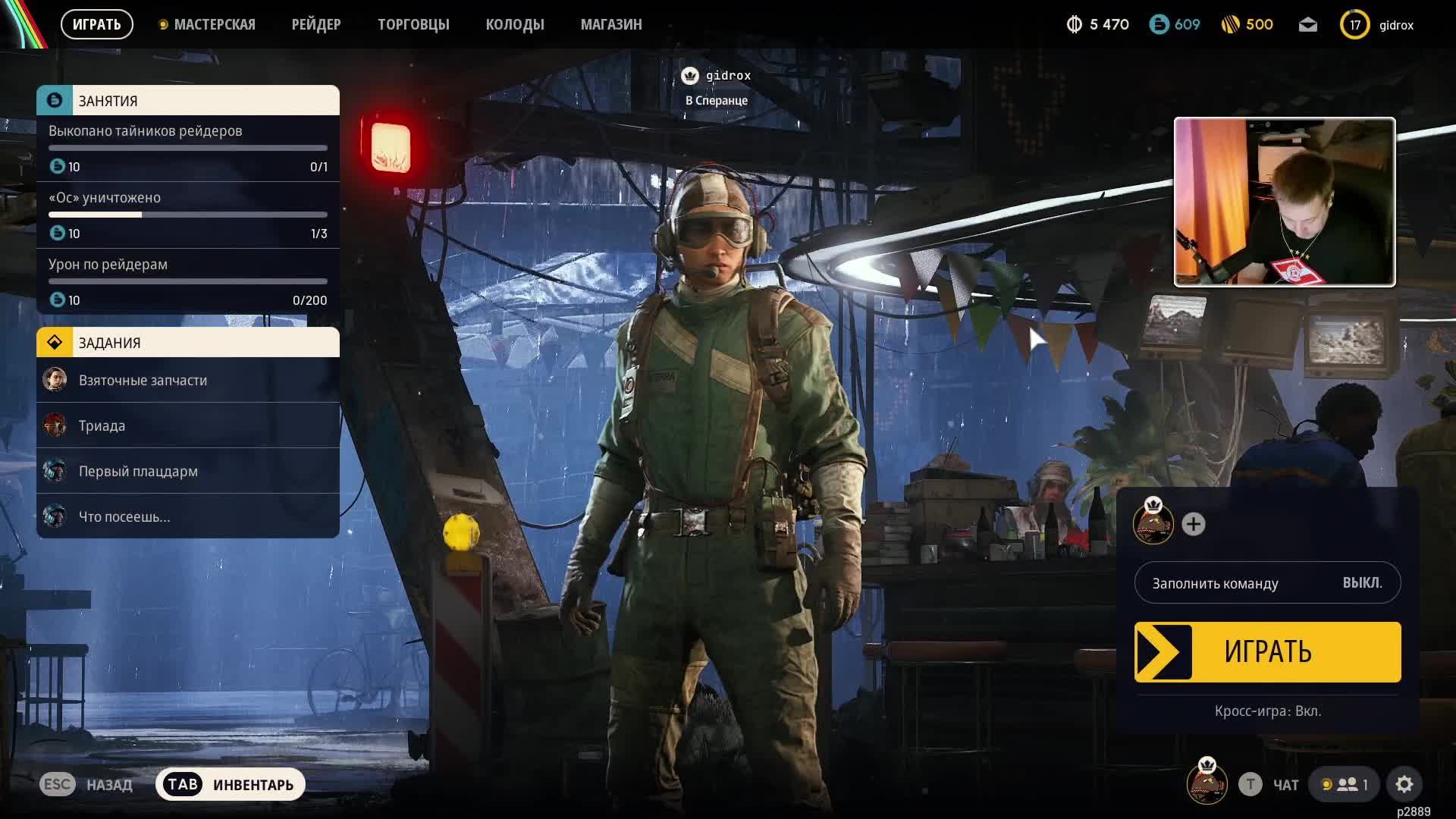
Task: Open ИНВЕНТАРЬ via TAB button
Action: pos(231,784)
